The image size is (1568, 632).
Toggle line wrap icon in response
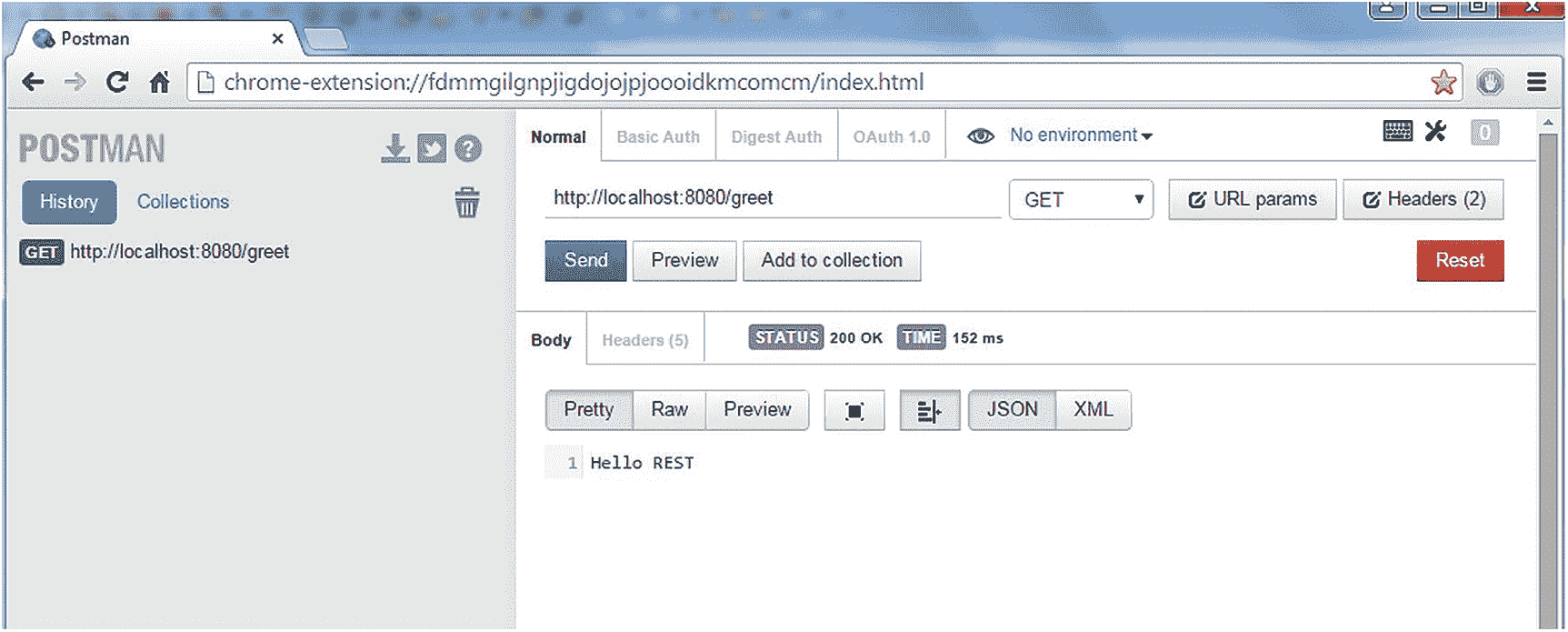point(929,411)
